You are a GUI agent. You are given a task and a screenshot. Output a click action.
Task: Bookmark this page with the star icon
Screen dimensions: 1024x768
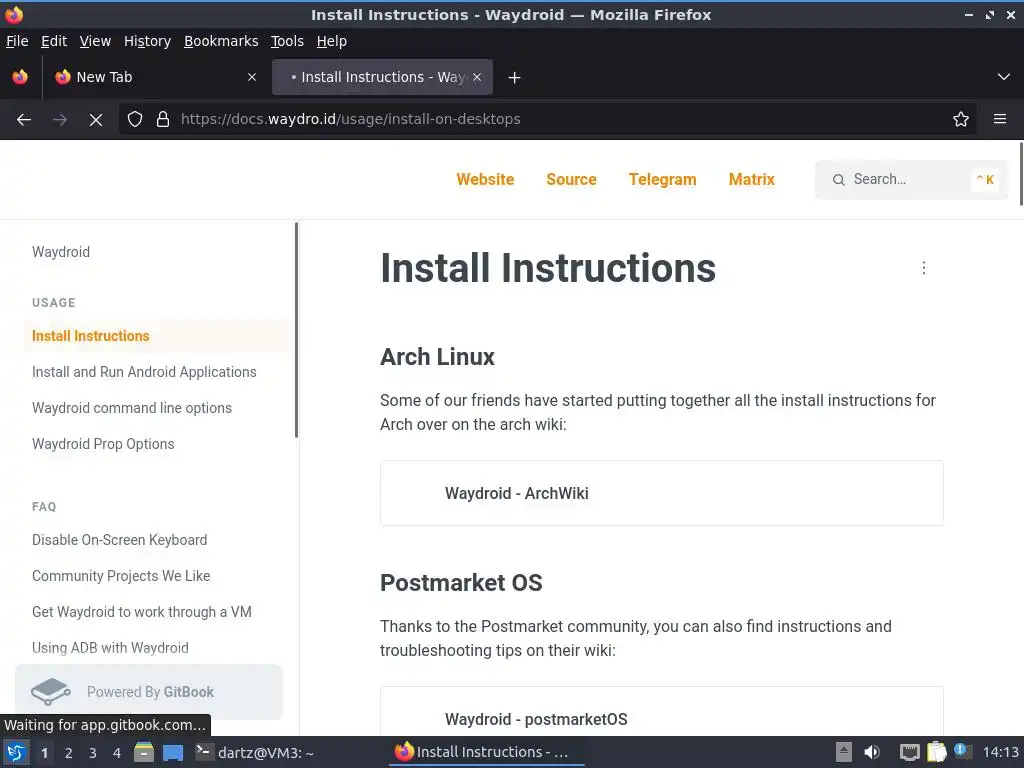pos(961,119)
